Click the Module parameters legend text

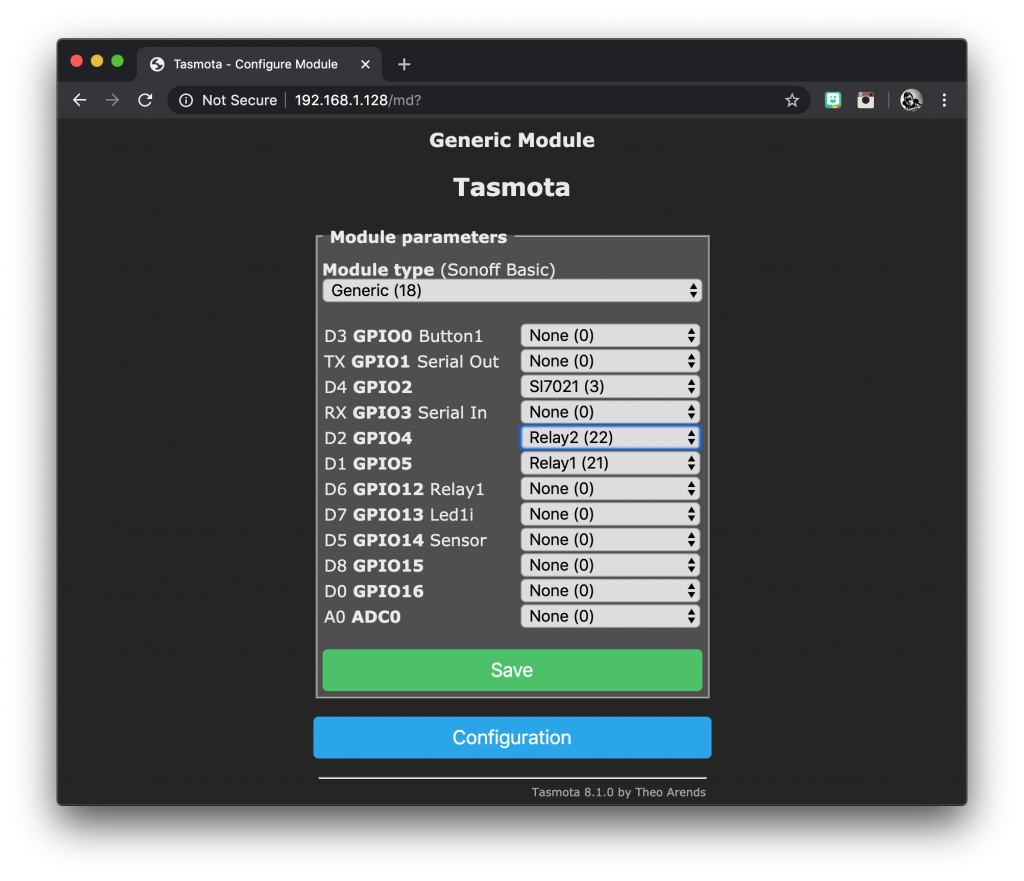[x=418, y=237]
